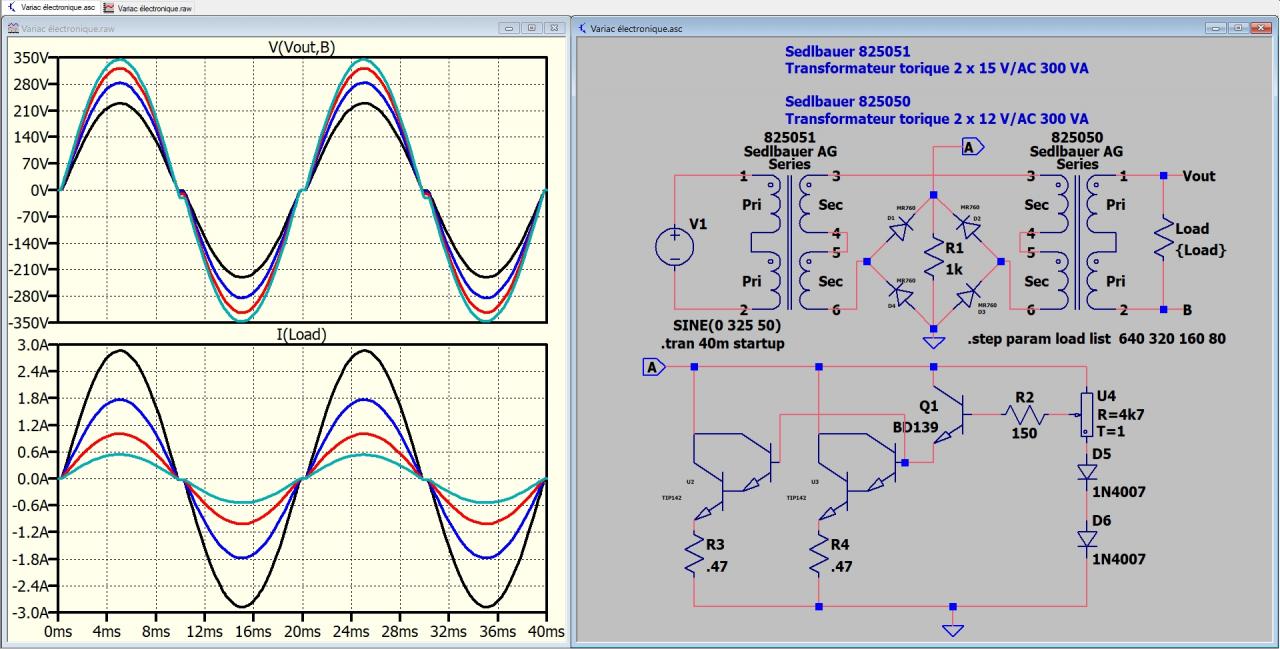Select diode D5 symbol

coord(1087,472)
